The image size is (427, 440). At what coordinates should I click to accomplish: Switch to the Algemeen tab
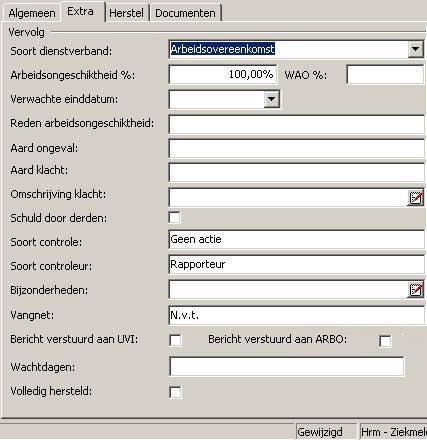[x=32, y=13]
